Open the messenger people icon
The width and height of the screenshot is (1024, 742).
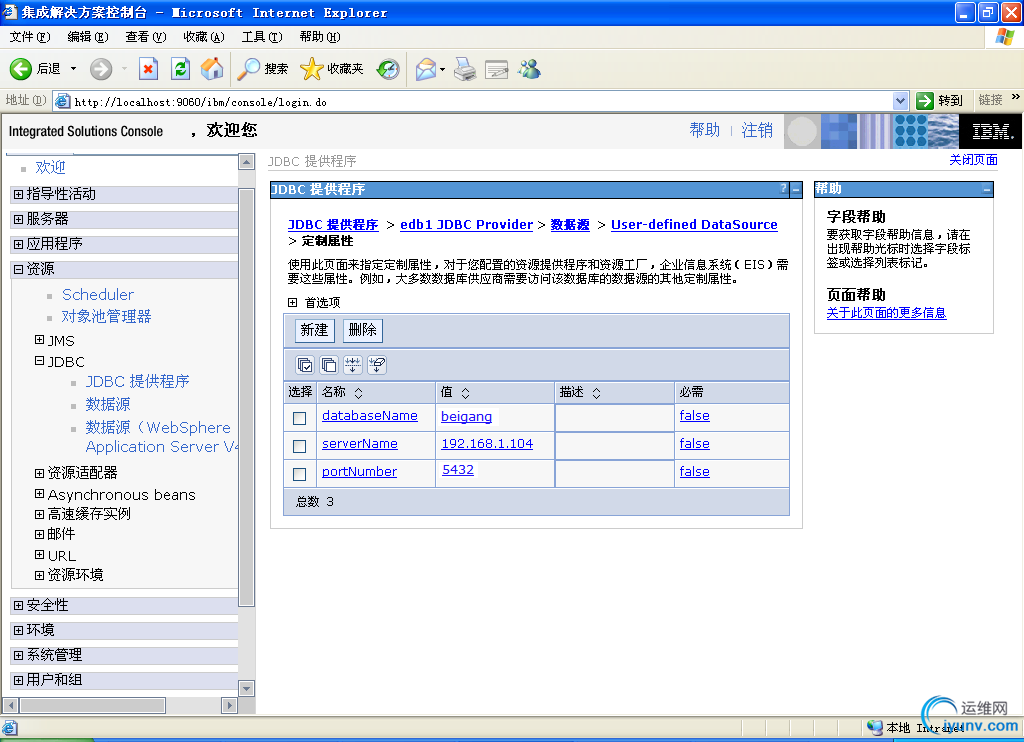(x=530, y=69)
